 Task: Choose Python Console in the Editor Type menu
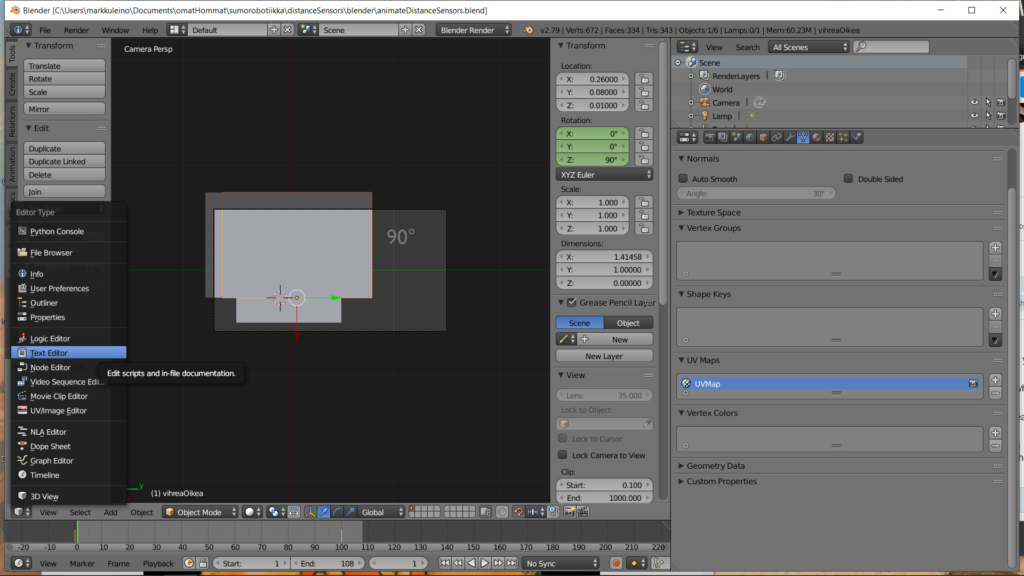[x=56, y=232]
